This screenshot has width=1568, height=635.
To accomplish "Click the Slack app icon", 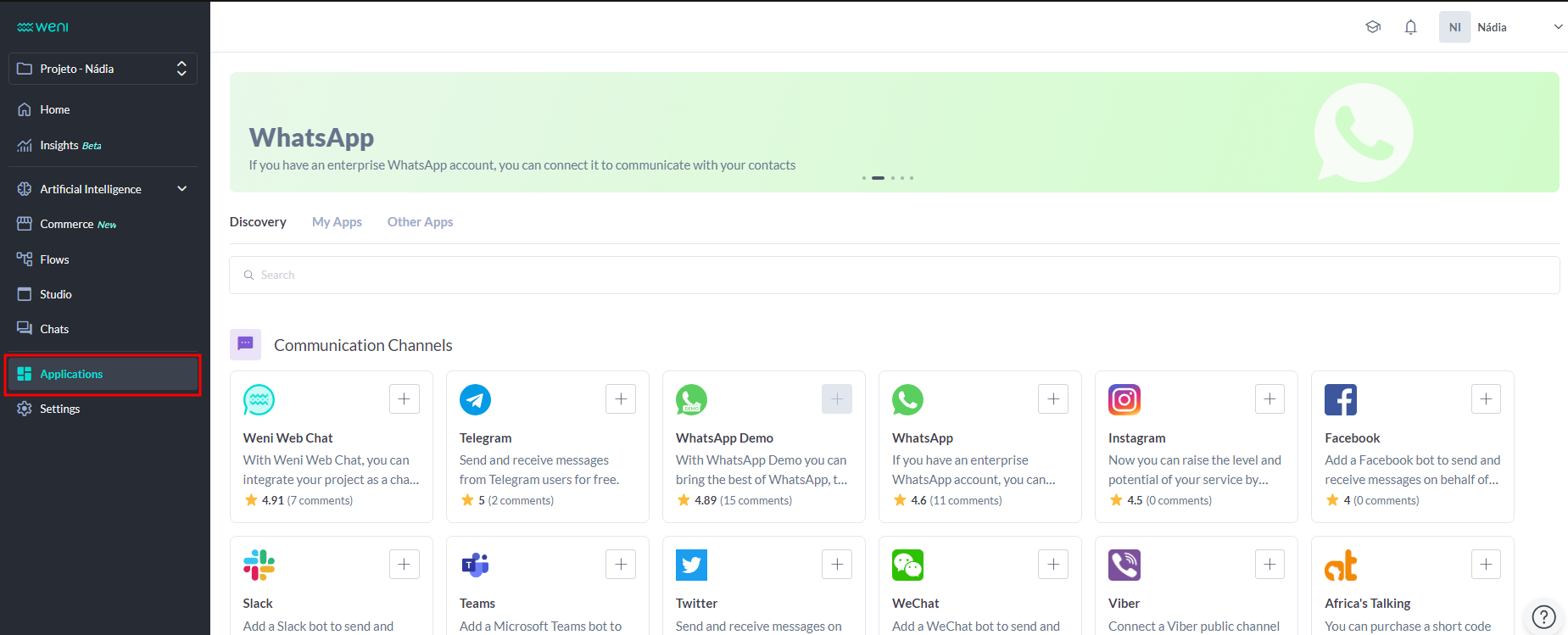I will 259,565.
